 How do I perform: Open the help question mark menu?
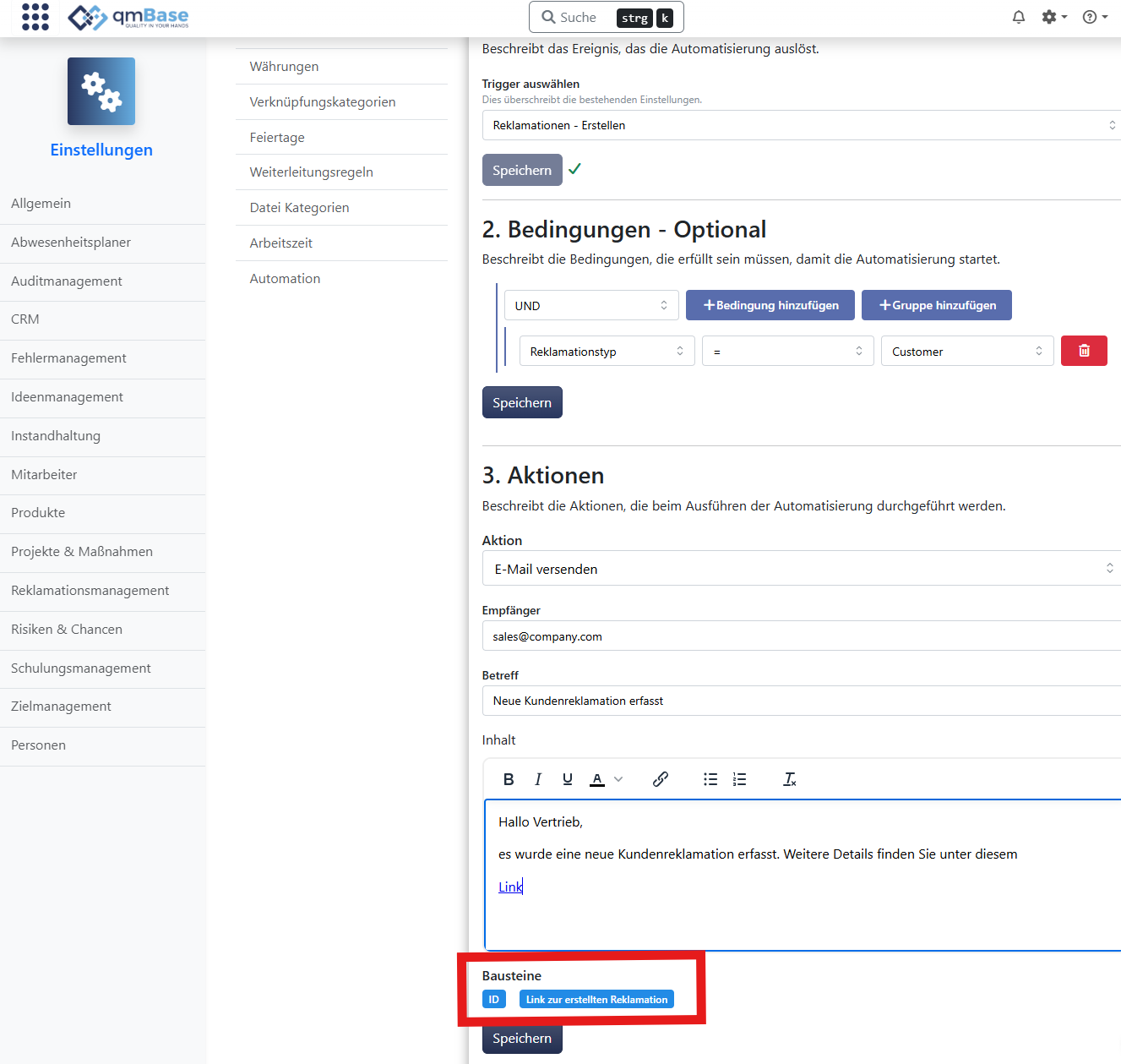[x=1094, y=17]
